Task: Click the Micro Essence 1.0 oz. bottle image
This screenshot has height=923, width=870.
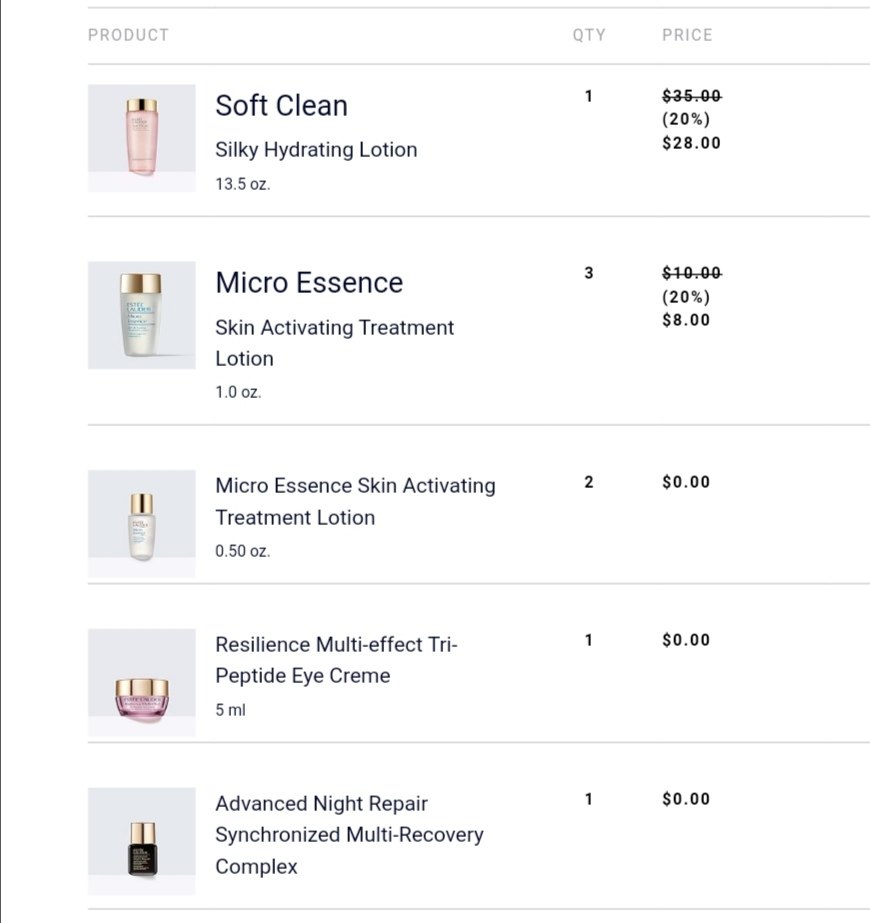Action: tap(141, 315)
